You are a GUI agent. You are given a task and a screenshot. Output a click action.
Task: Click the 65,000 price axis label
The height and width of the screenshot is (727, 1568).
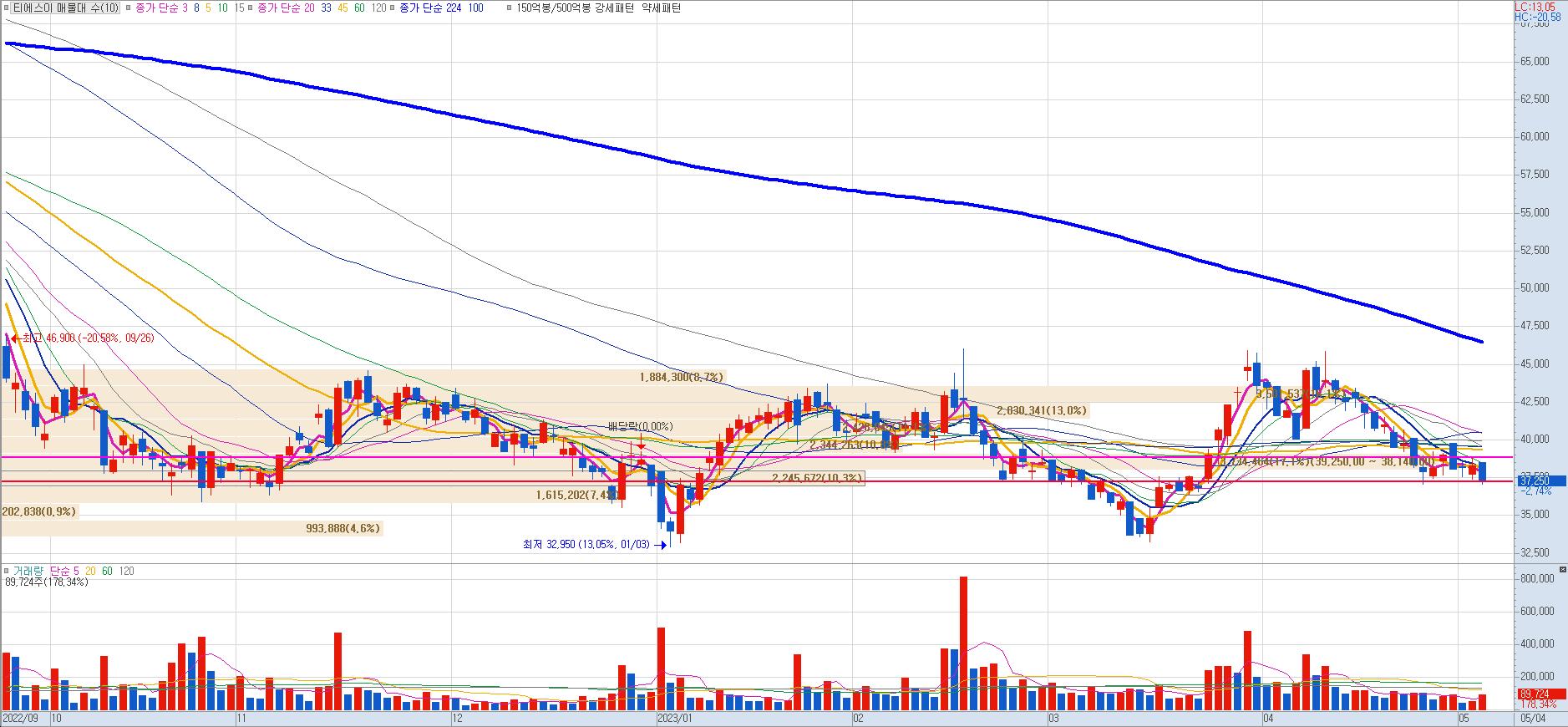pos(1535,61)
